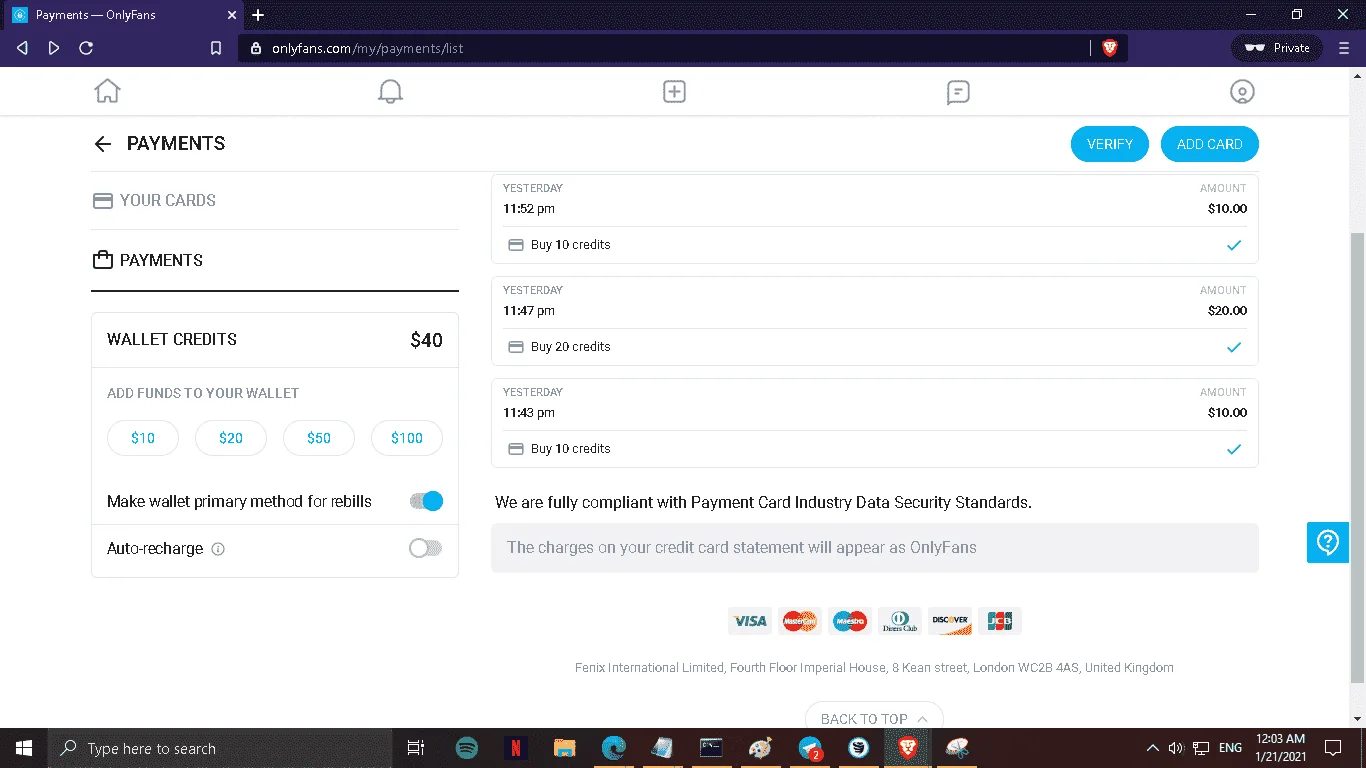Click the Windows search box

(x=219, y=748)
